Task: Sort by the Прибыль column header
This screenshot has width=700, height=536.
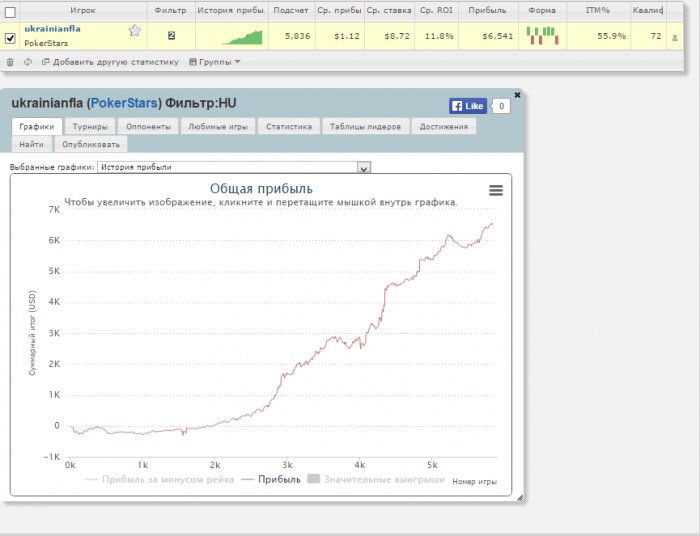Action: tap(488, 10)
